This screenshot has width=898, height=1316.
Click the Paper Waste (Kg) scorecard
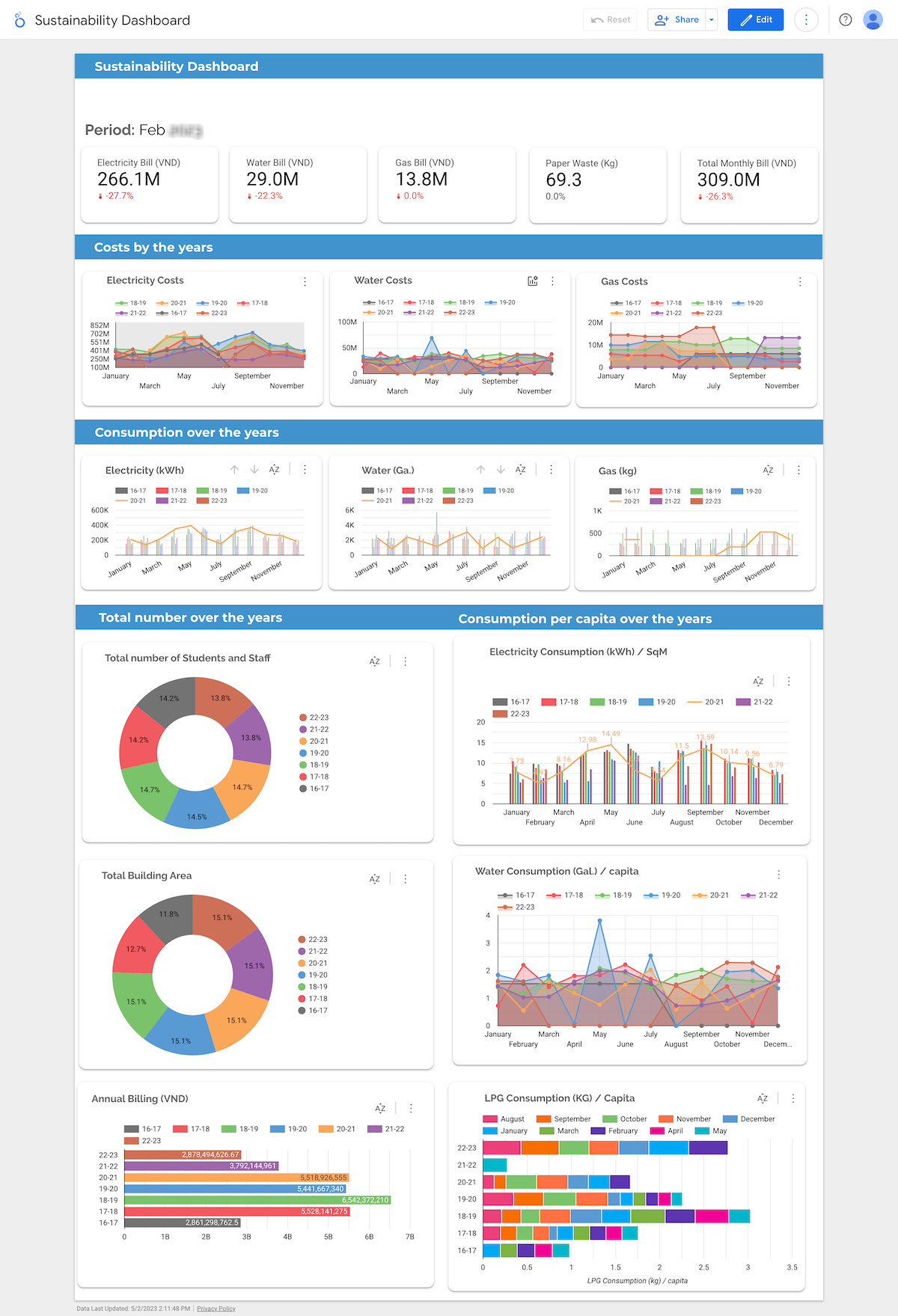(598, 185)
